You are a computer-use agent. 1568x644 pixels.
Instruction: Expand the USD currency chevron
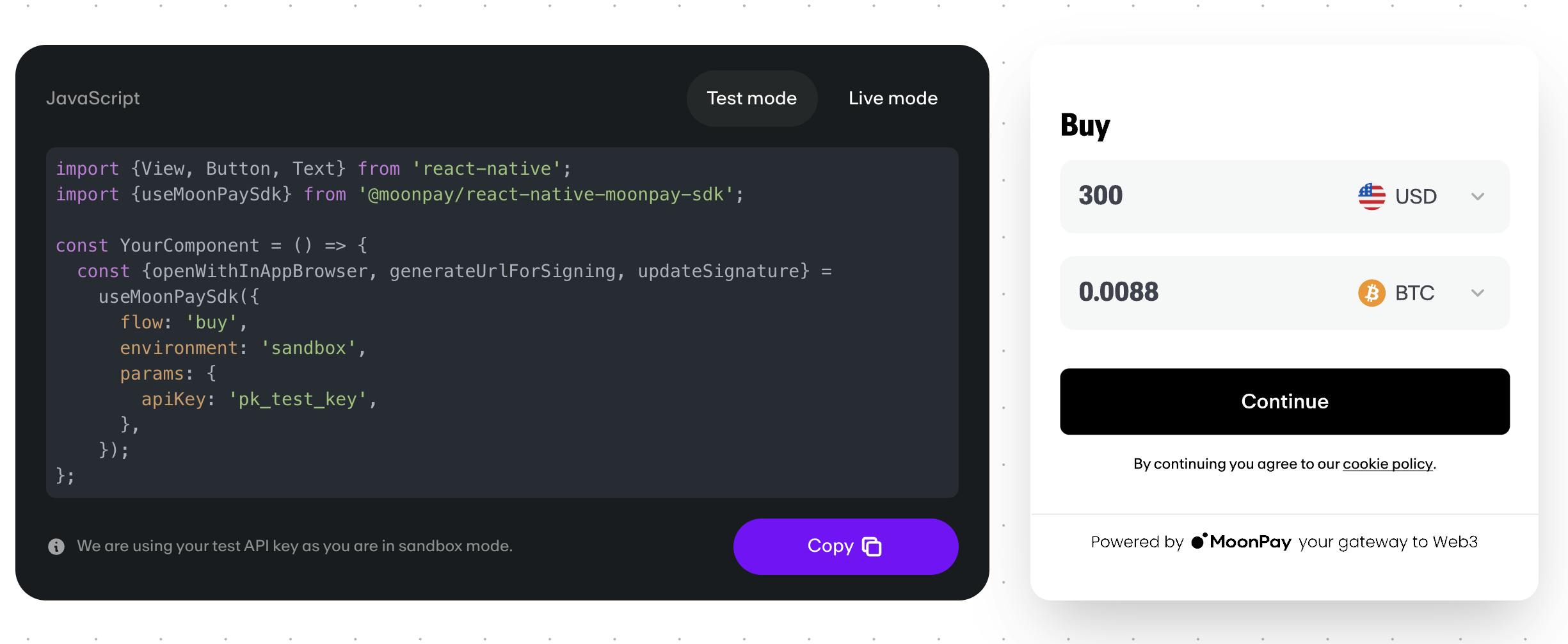pyautogui.click(x=1477, y=197)
